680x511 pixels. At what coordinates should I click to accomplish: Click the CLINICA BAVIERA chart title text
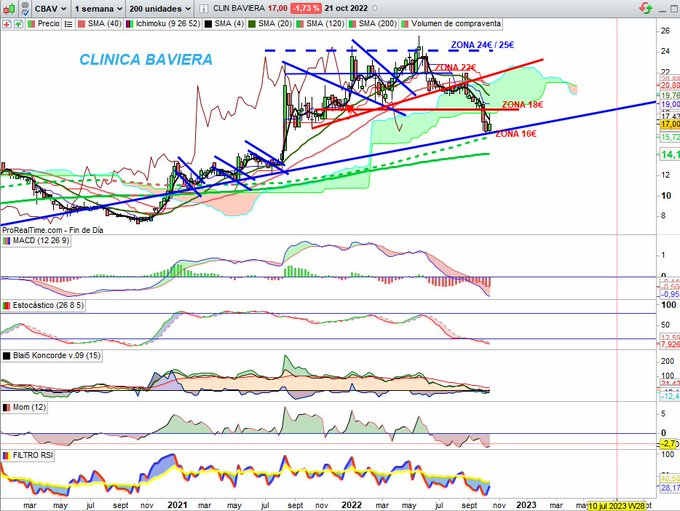(x=146, y=59)
